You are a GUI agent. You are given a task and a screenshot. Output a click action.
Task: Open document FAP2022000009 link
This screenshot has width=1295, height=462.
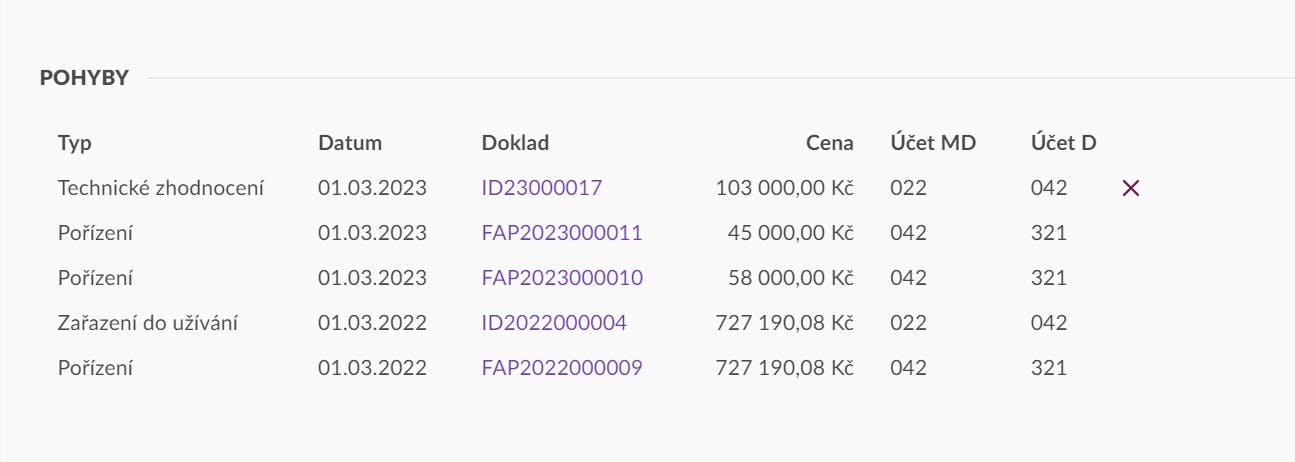point(562,368)
